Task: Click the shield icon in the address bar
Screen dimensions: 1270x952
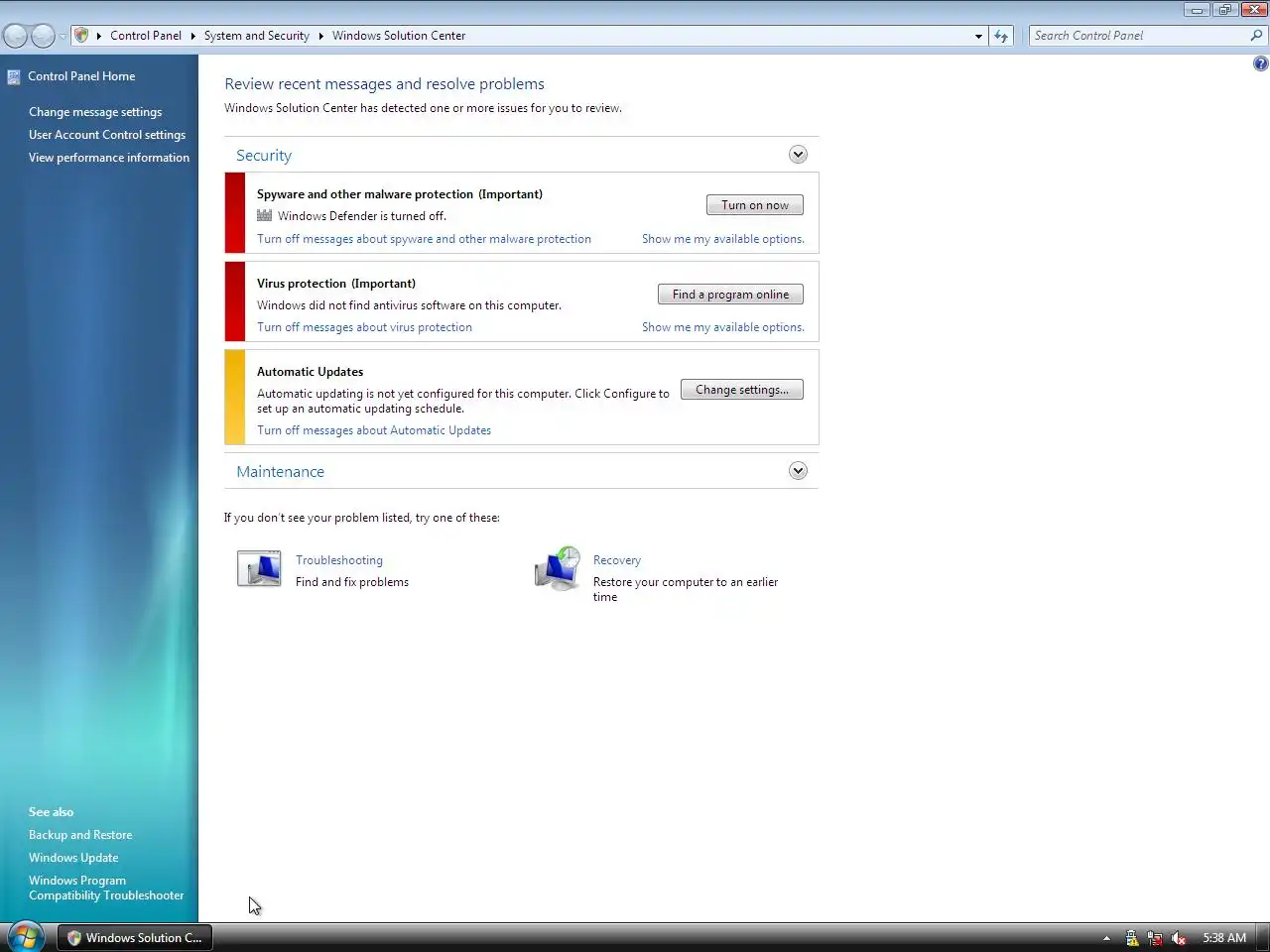Action: pos(82,36)
